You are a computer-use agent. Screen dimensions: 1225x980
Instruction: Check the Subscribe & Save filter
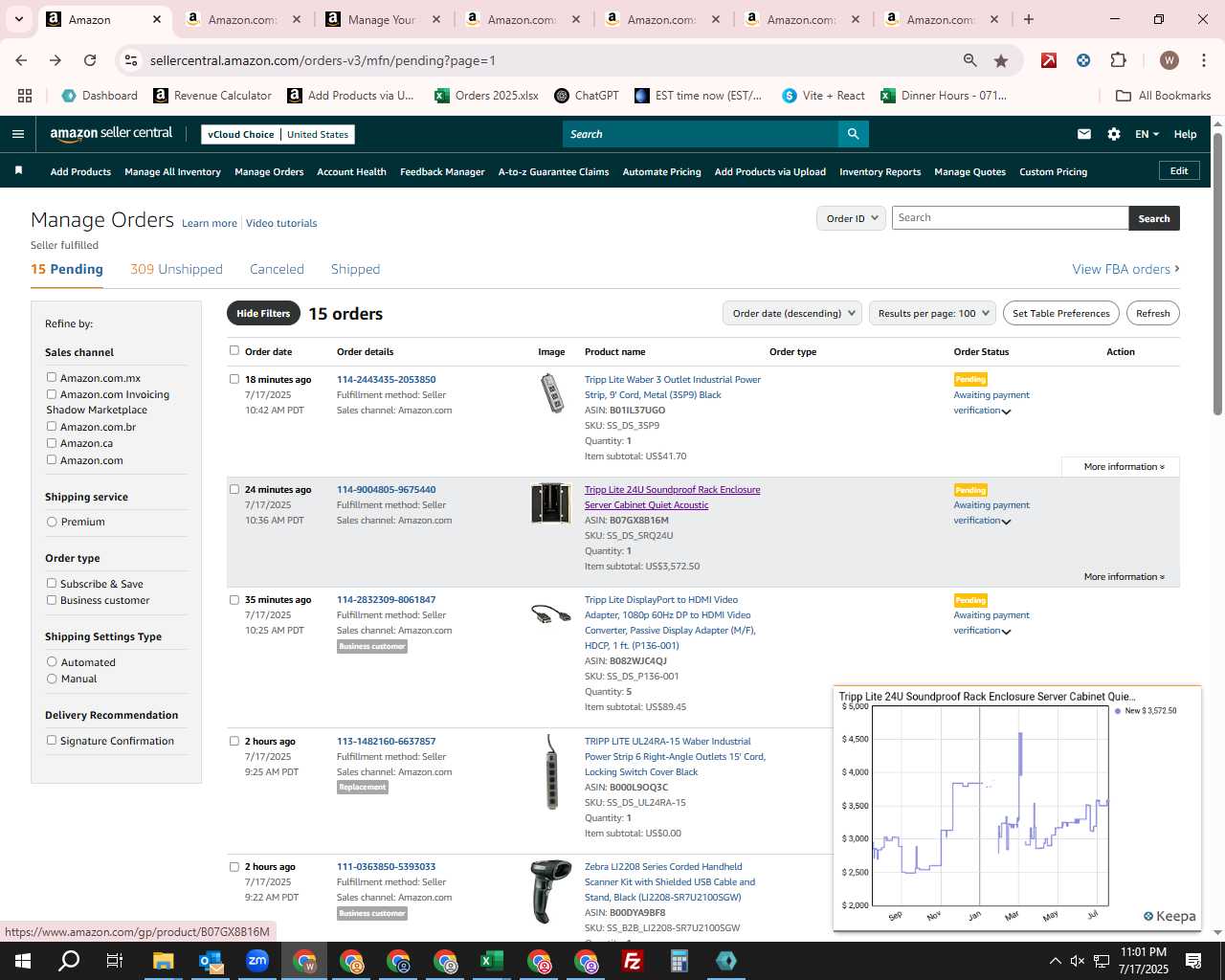tap(52, 583)
